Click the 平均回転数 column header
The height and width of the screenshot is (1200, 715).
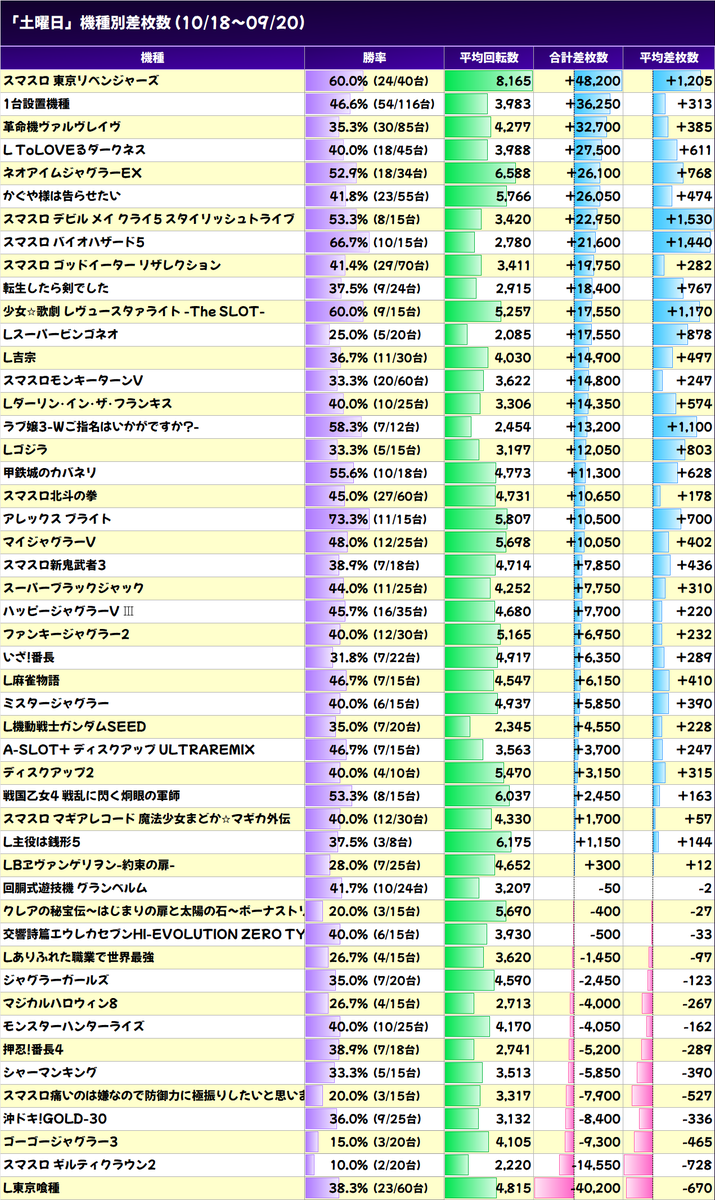coord(489,57)
